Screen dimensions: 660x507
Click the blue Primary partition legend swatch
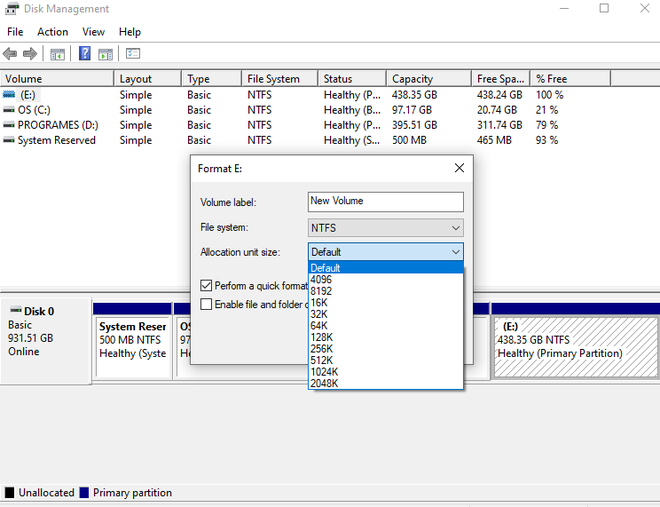(x=84, y=492)
